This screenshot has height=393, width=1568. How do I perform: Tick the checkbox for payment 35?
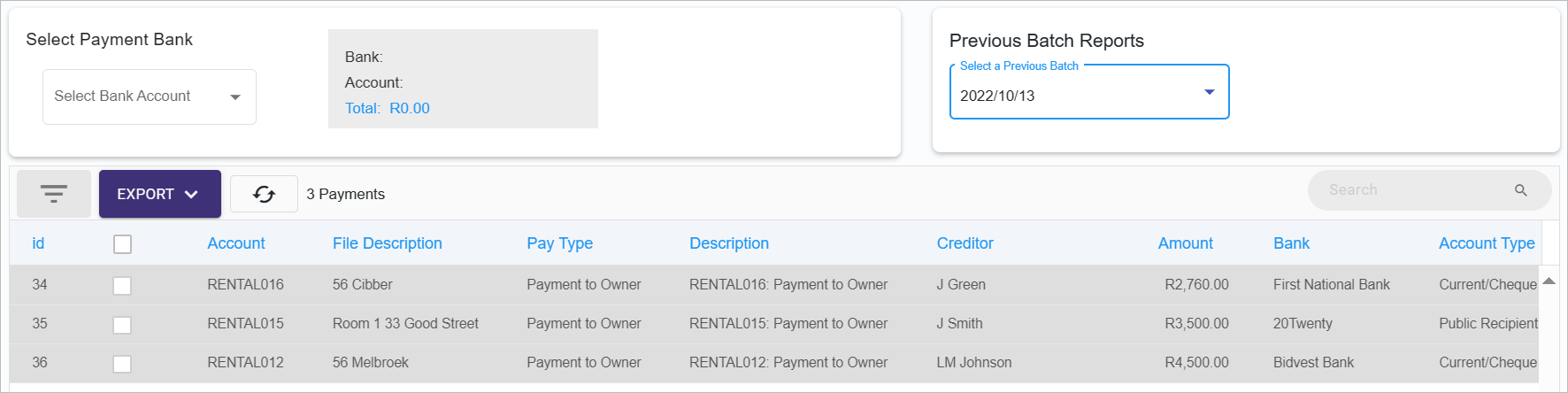tap(122, 325)
